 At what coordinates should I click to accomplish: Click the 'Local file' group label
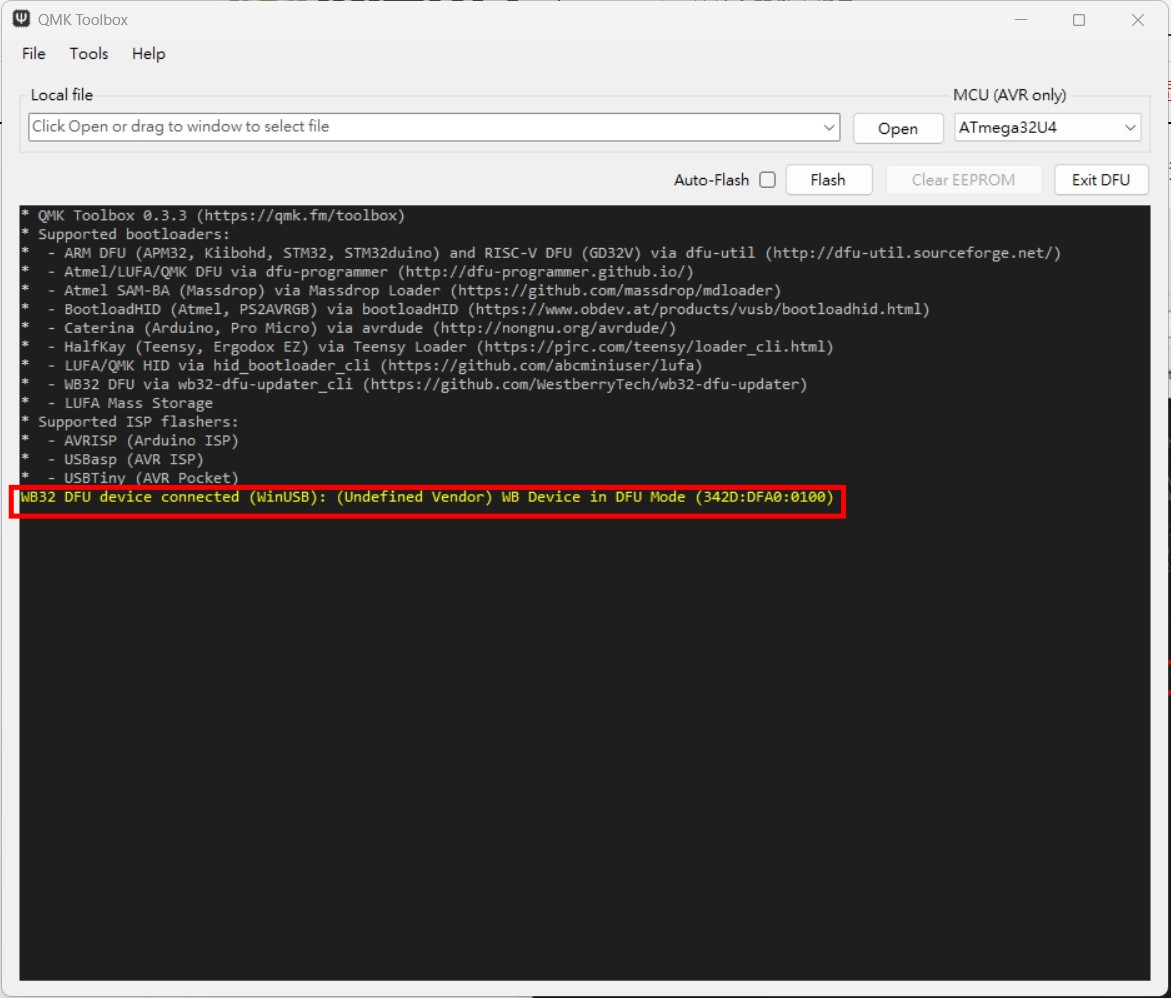62,95
